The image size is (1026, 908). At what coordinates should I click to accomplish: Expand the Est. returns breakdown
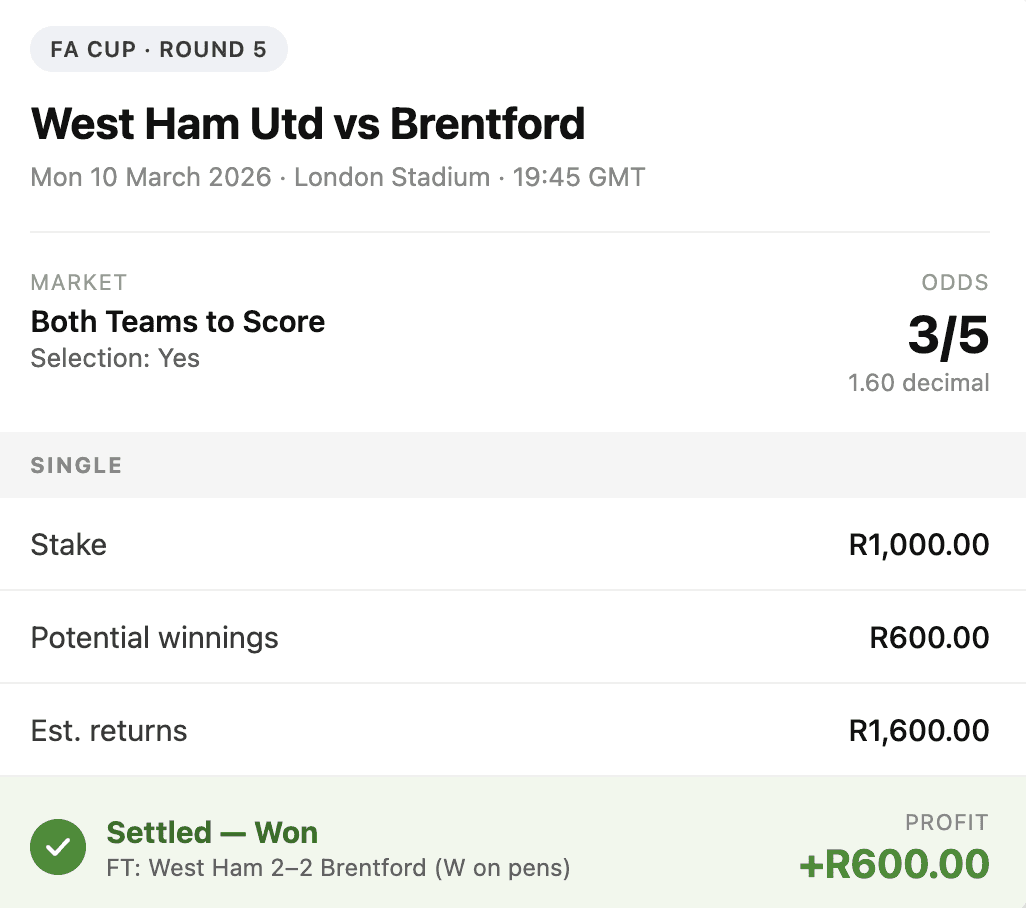[108, 730]
